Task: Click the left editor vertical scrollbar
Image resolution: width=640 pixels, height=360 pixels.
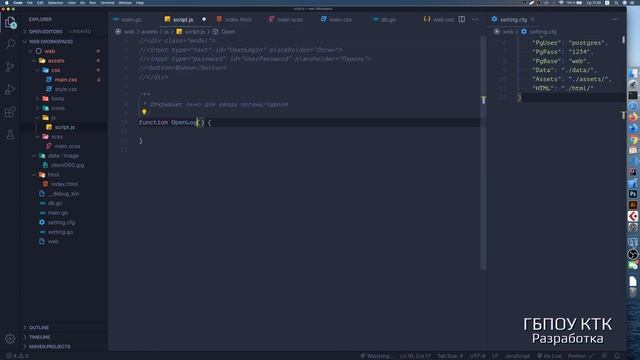Action: (x=483, y=153)
